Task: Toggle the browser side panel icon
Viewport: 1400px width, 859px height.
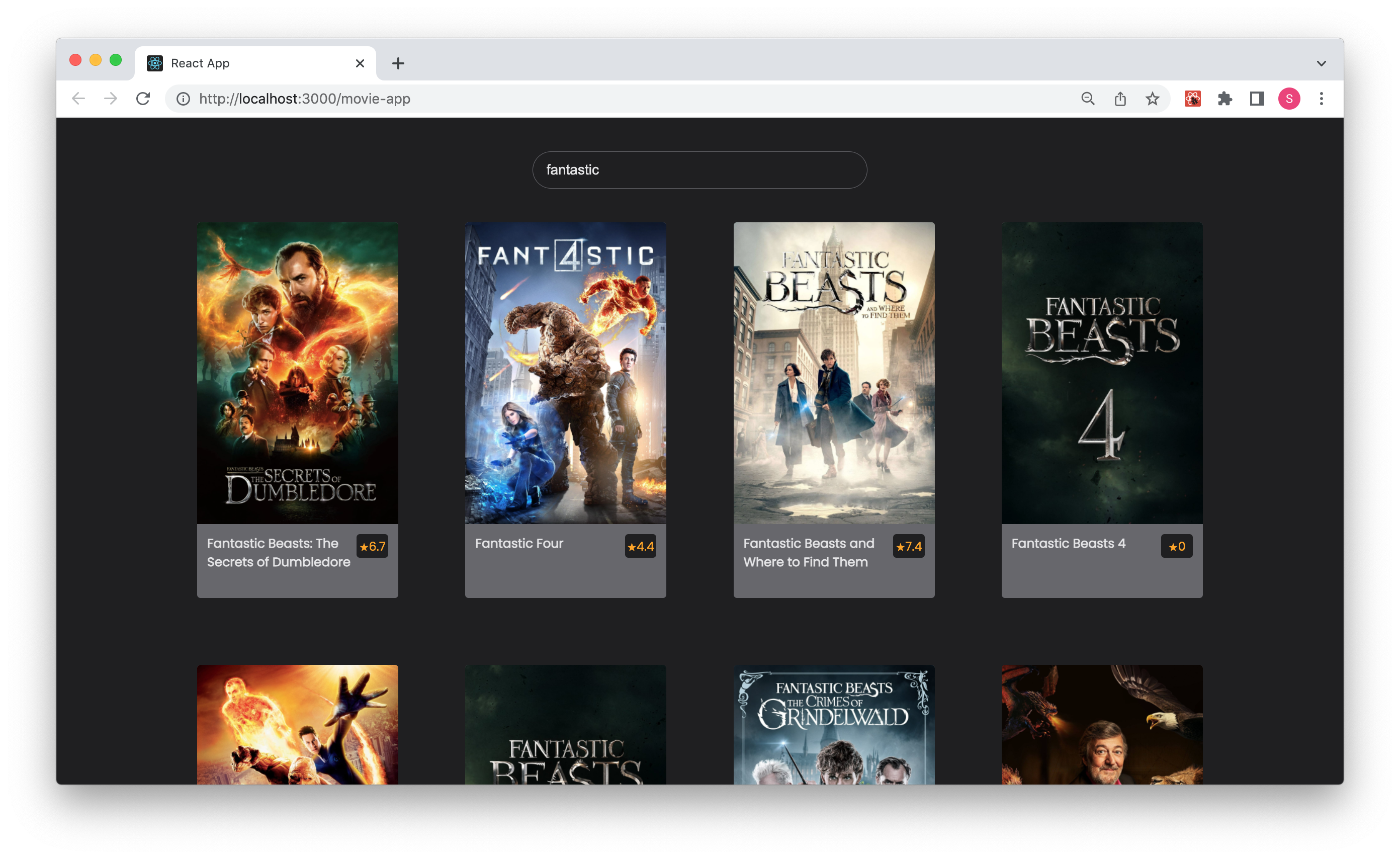Action: [x=1257, y=99]
